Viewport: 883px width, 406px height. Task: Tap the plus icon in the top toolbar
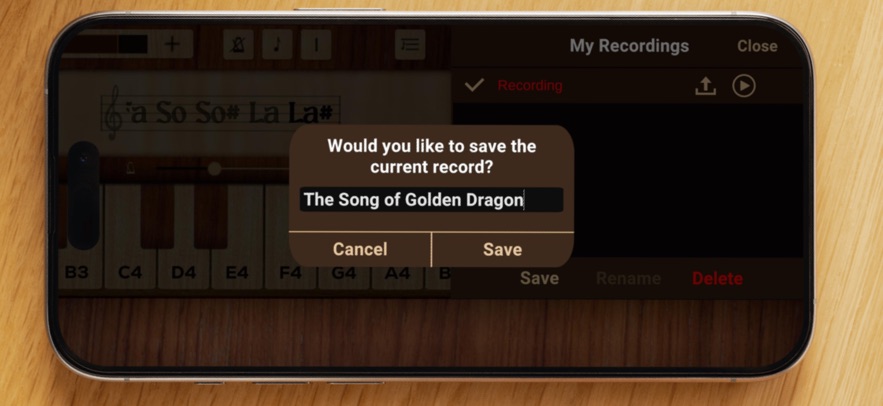coord(172,44)
